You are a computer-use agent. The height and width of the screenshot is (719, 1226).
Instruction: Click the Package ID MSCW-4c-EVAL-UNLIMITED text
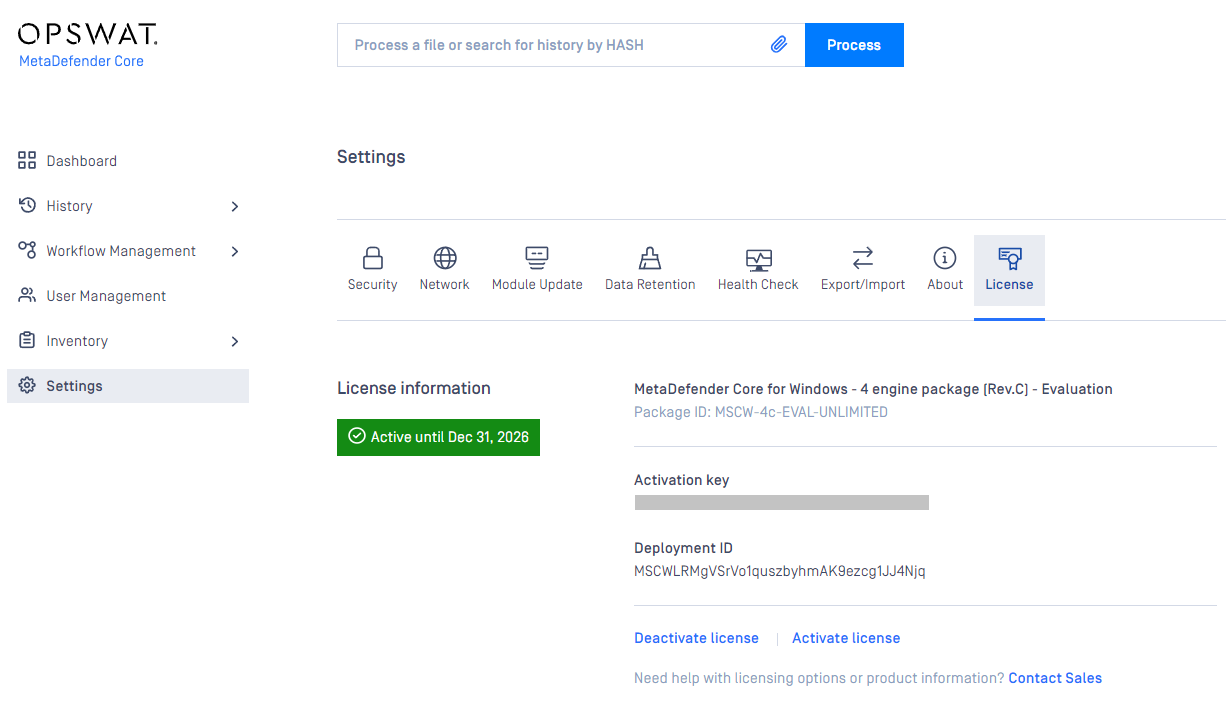point(761,412)
